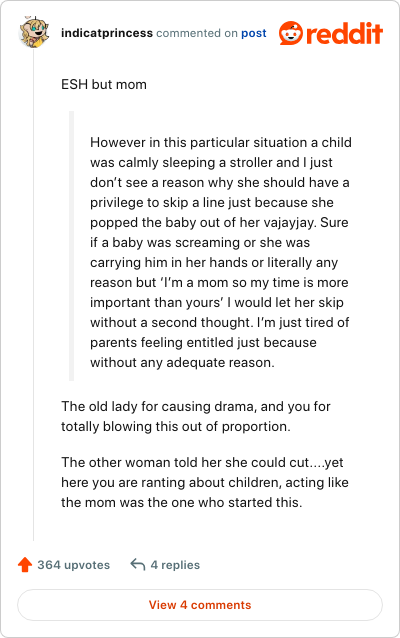Open the indicatprincess username profile
This screenshot has width=400, height=638.
(x=107, y=33)
